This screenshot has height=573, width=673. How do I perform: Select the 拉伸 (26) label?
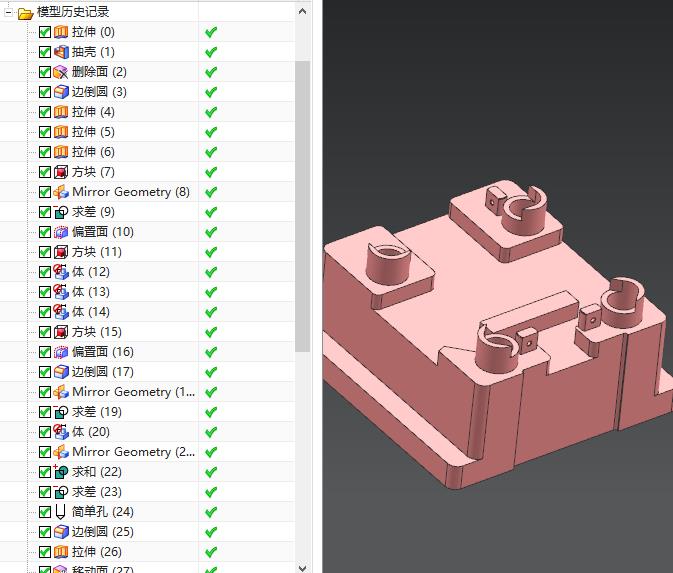click(97, 552)
